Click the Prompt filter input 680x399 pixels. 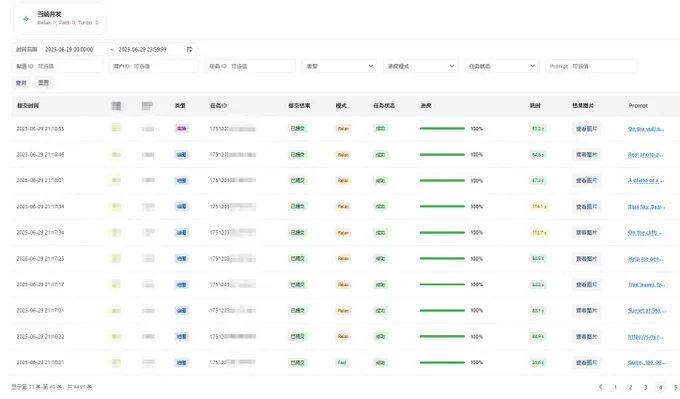pyautogui.click(x=591, y=66)
